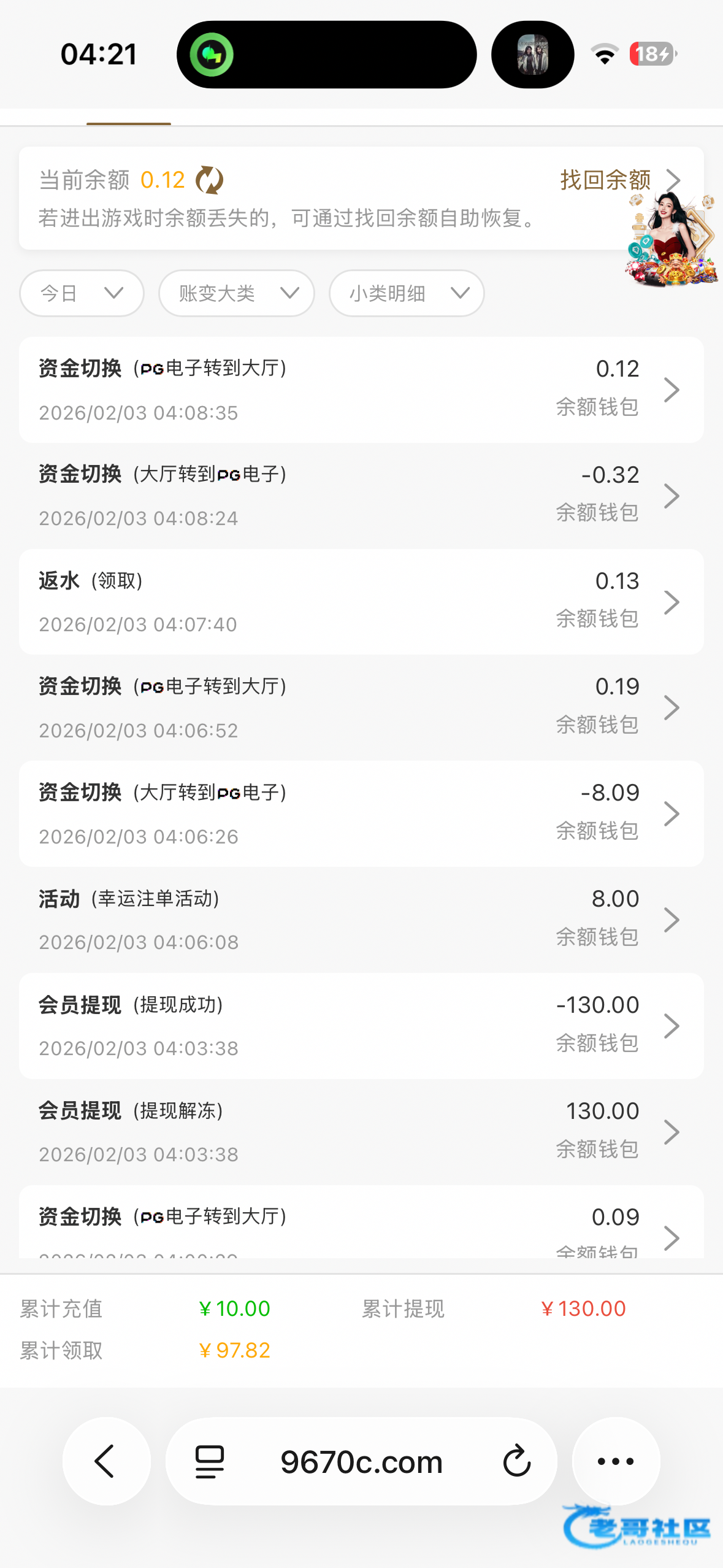
Task: Open the 今日 date filter dropdown
Action: (82, 293)
